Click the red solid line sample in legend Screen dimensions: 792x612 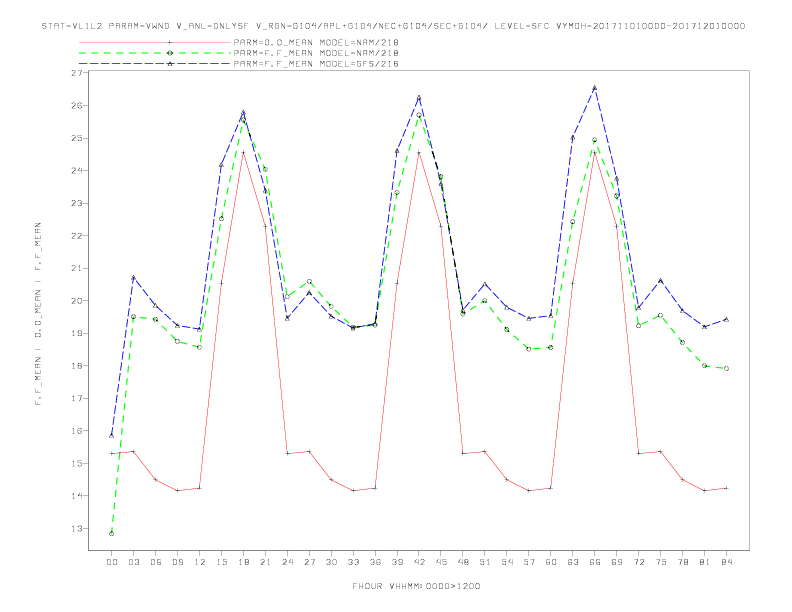point(155,42)
